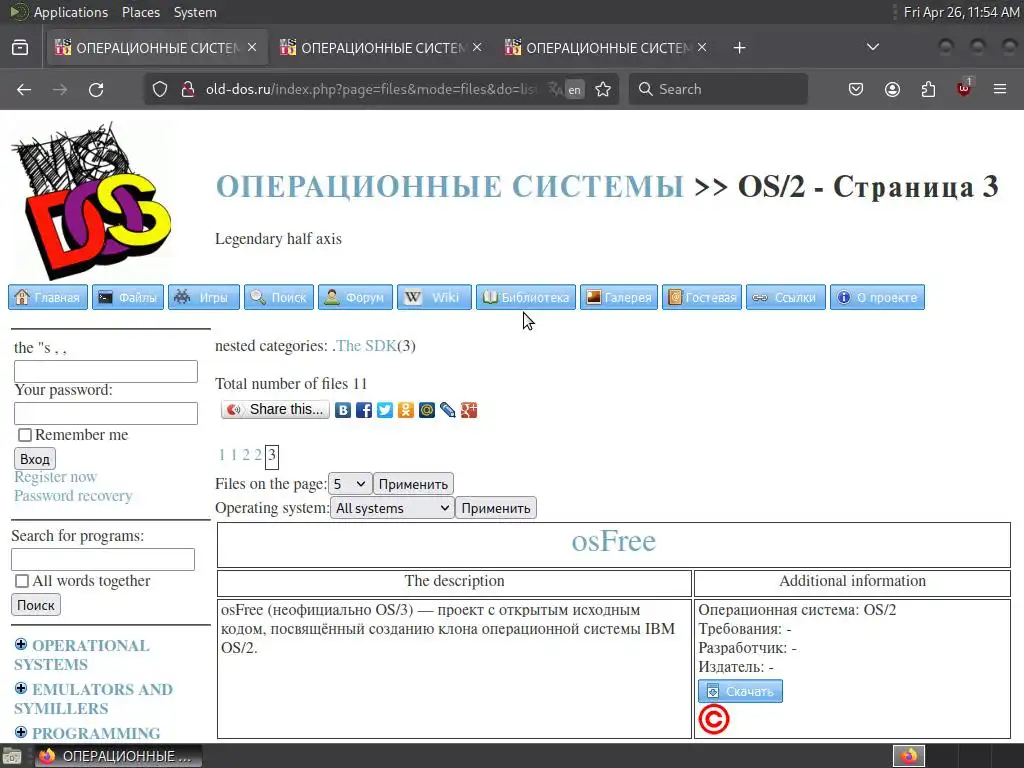Focus the Search for programs field
The image size is (1024, 768).
tap(103, 560)
